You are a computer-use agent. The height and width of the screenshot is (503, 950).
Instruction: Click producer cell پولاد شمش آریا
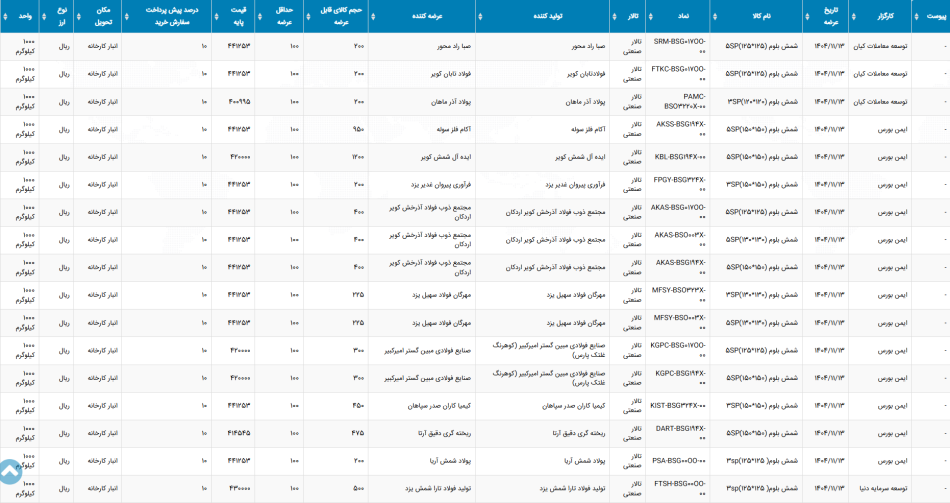click(583, 461)
